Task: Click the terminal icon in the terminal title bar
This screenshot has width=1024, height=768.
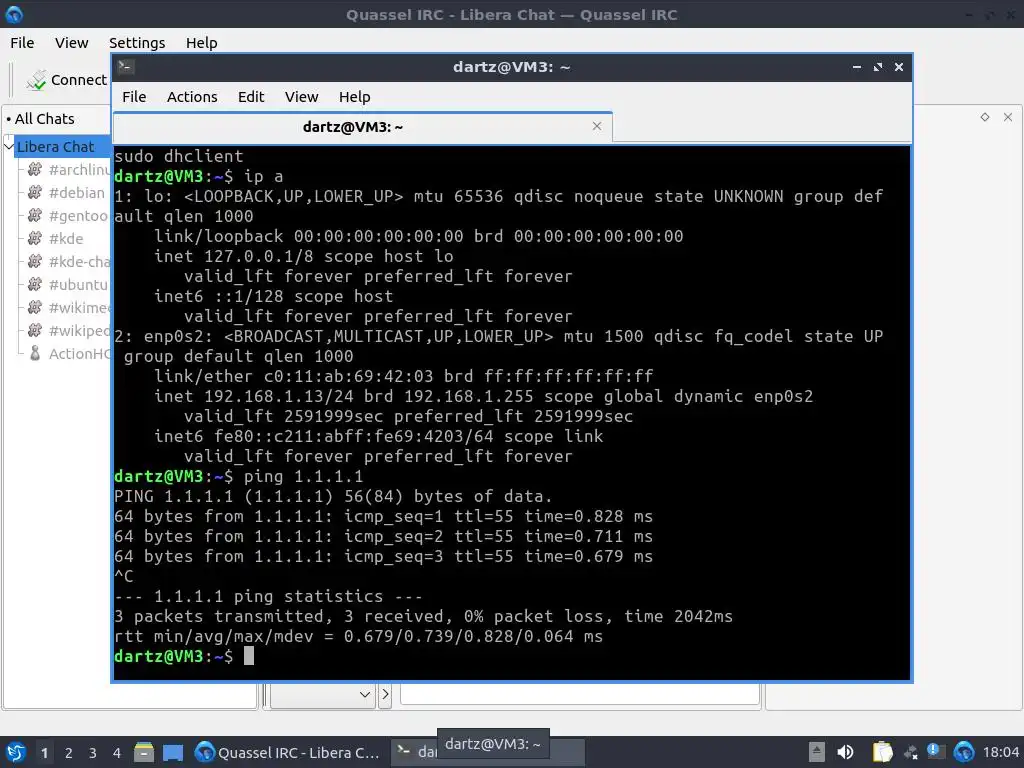Action: coord(125,67)
